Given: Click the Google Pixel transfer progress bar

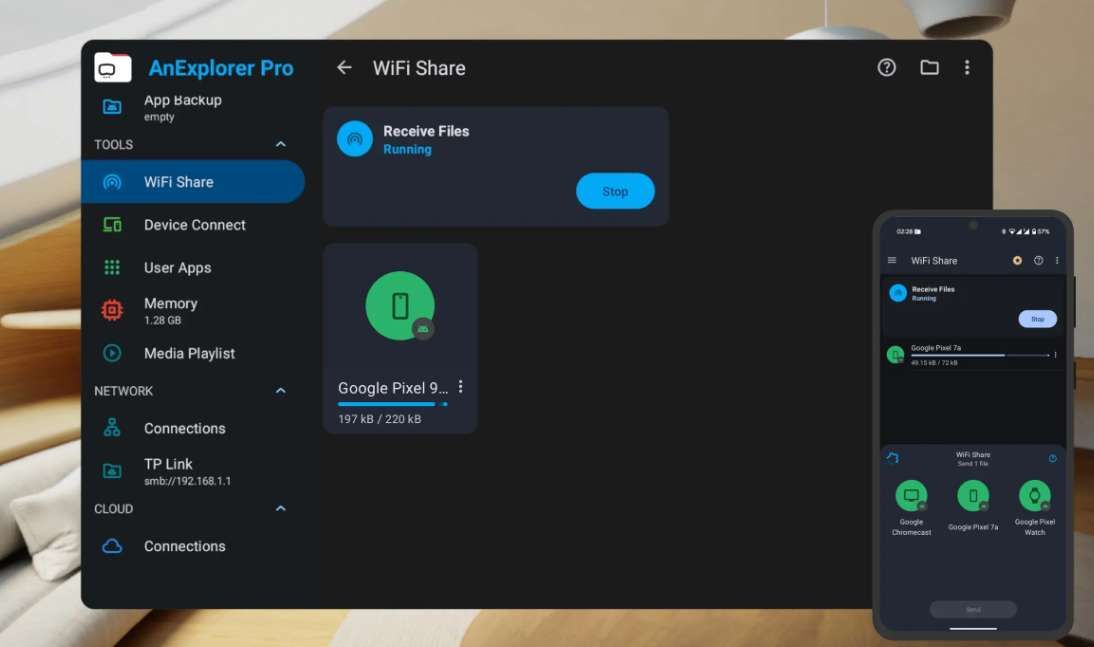Looking at the screenshot, I should coord(392,404).
